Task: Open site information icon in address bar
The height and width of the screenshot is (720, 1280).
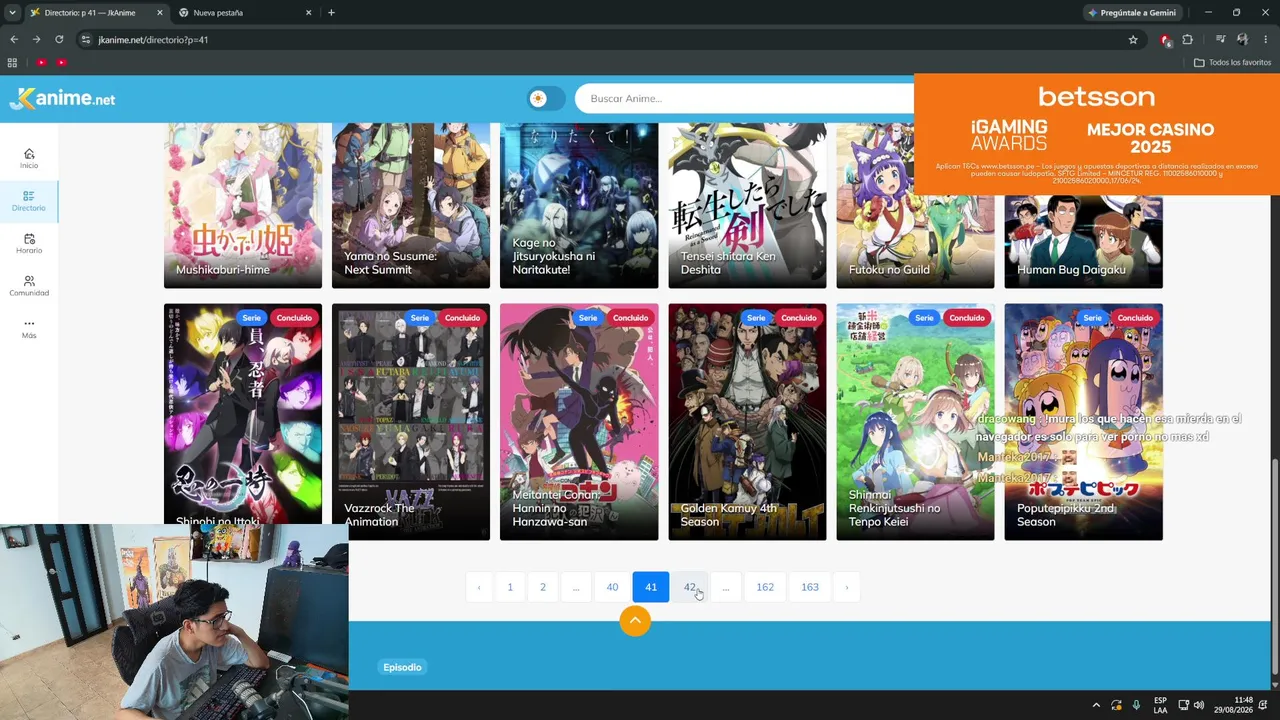Action: click(x=86, y=40)
